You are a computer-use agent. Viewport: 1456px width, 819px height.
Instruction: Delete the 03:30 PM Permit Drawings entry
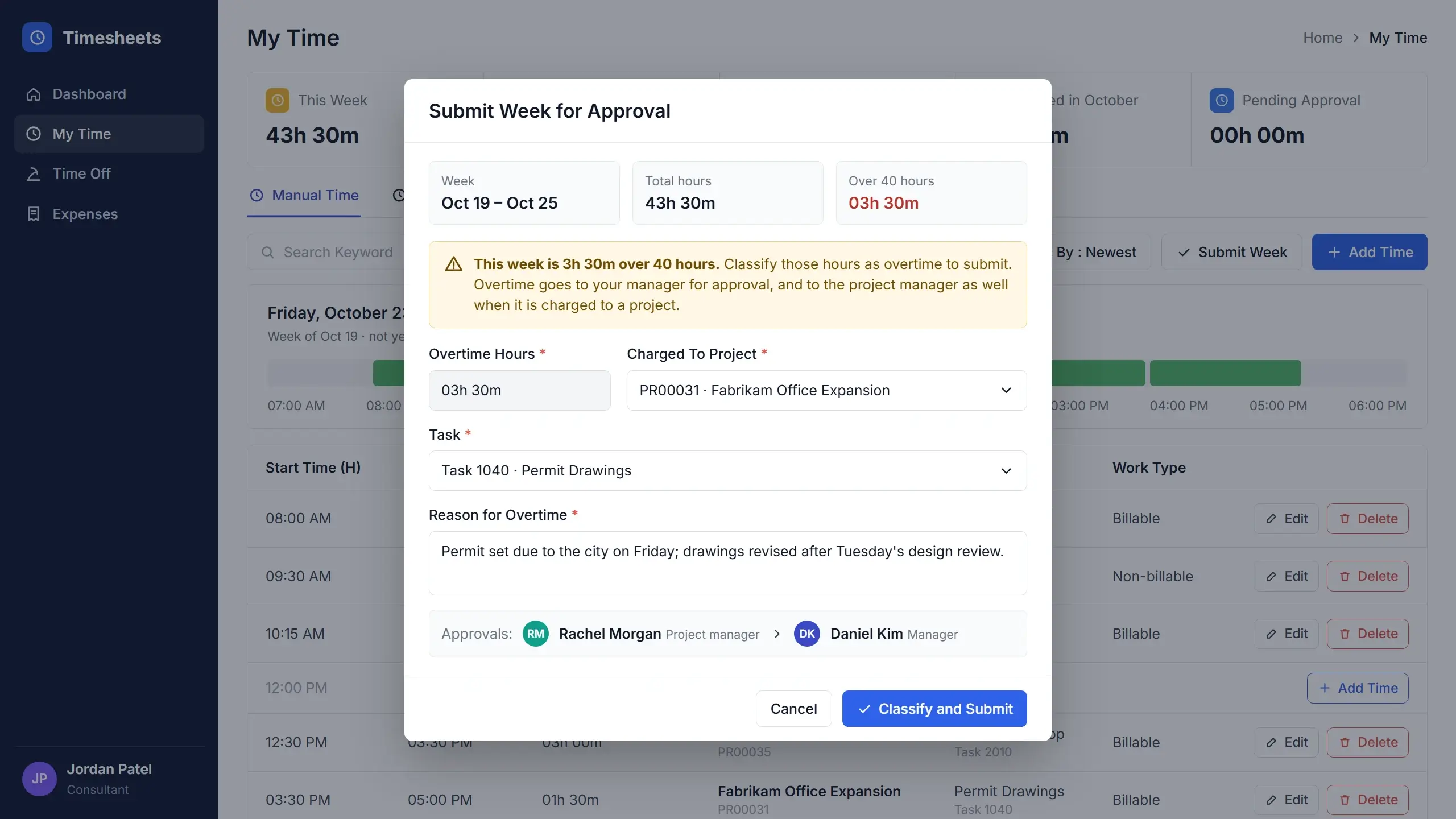pyautogui.click(x=1367, y=800)
